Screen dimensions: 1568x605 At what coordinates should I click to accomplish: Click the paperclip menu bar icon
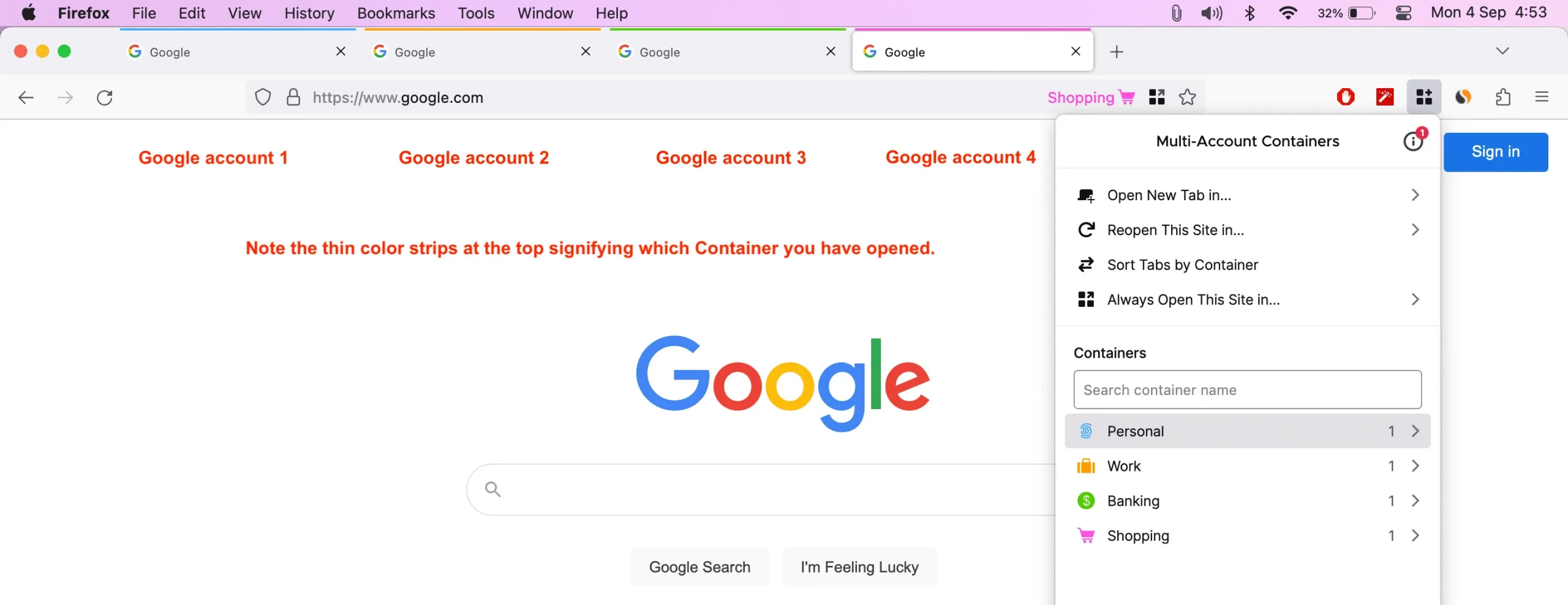pyautogui.click(x=1176, y=13)
